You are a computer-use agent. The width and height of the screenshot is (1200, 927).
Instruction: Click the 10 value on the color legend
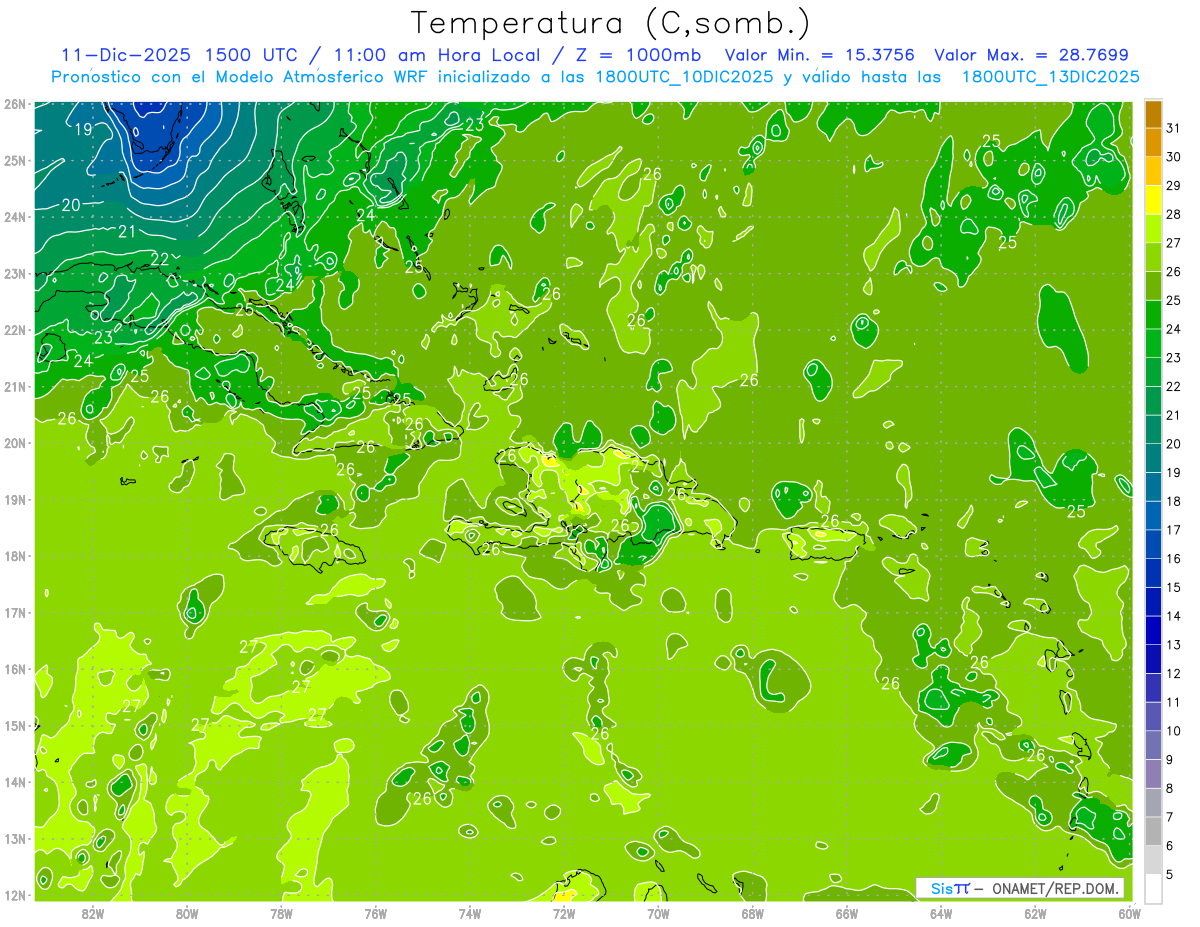1173,731
